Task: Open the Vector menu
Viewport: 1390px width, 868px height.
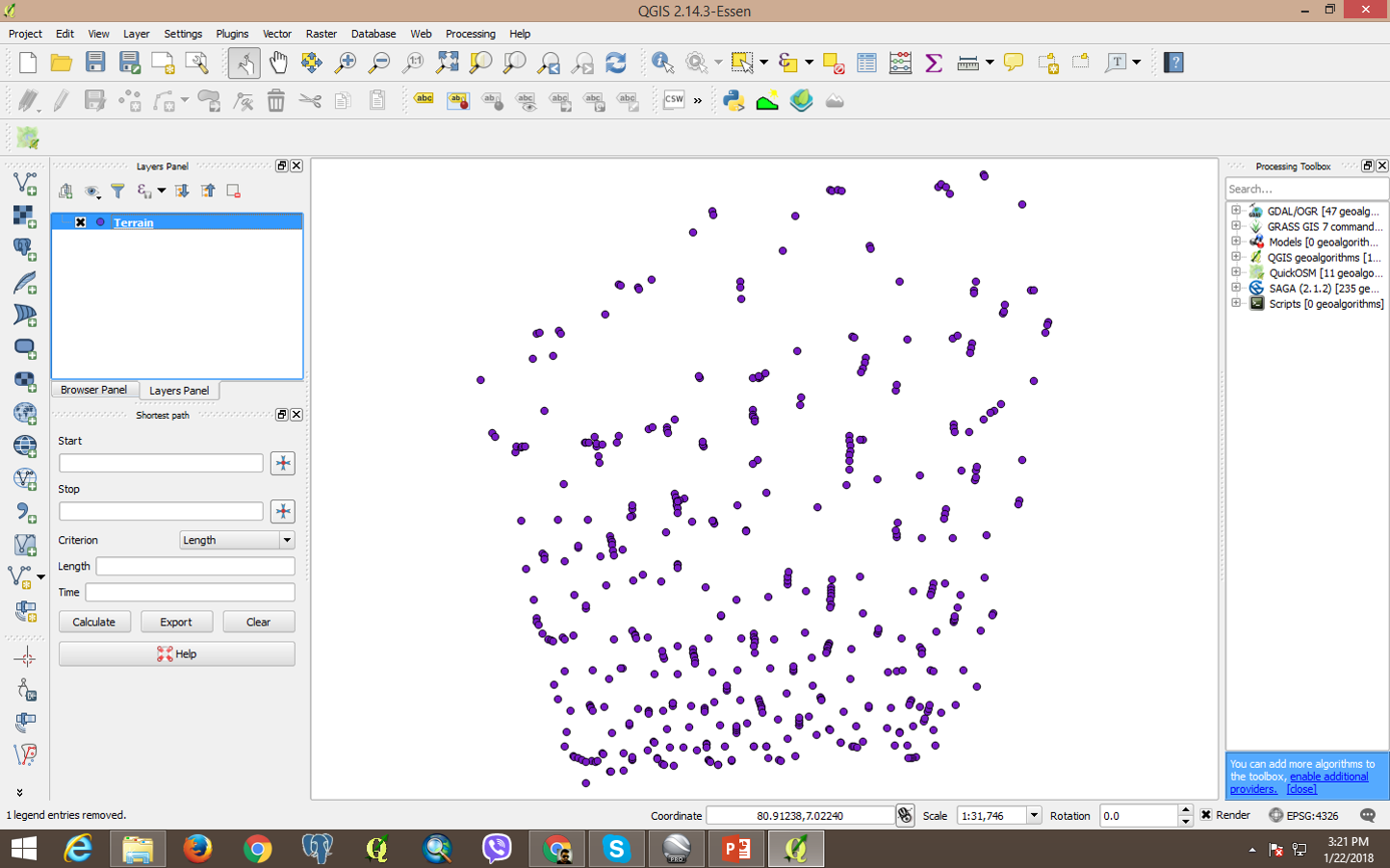Action: [x=277, y=34]
